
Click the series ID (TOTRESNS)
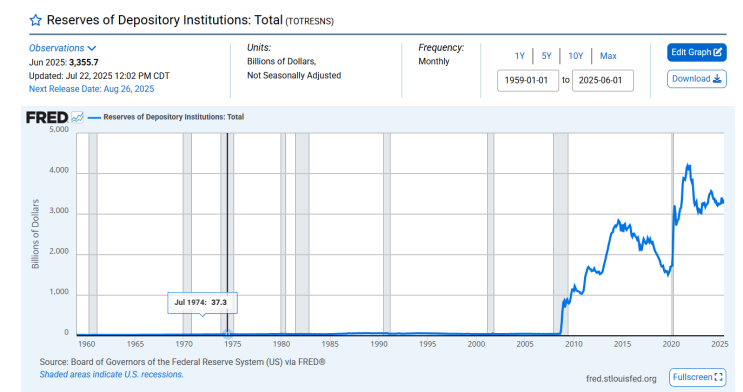[309, 21]
